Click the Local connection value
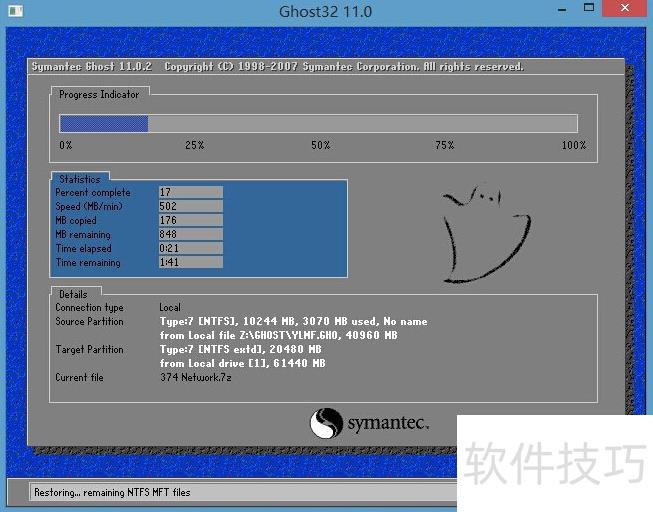This screenshot has width=653, height=512. click(170, 307)
